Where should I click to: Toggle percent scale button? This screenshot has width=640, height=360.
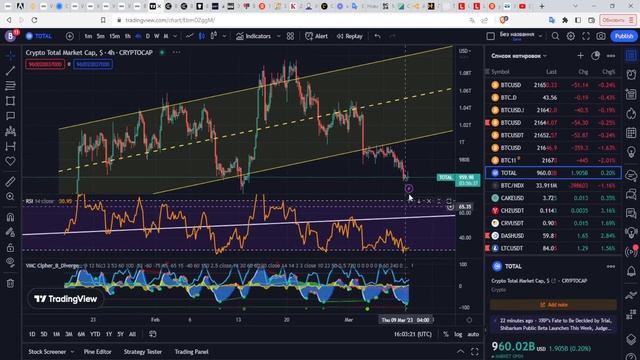pos(446,334)
